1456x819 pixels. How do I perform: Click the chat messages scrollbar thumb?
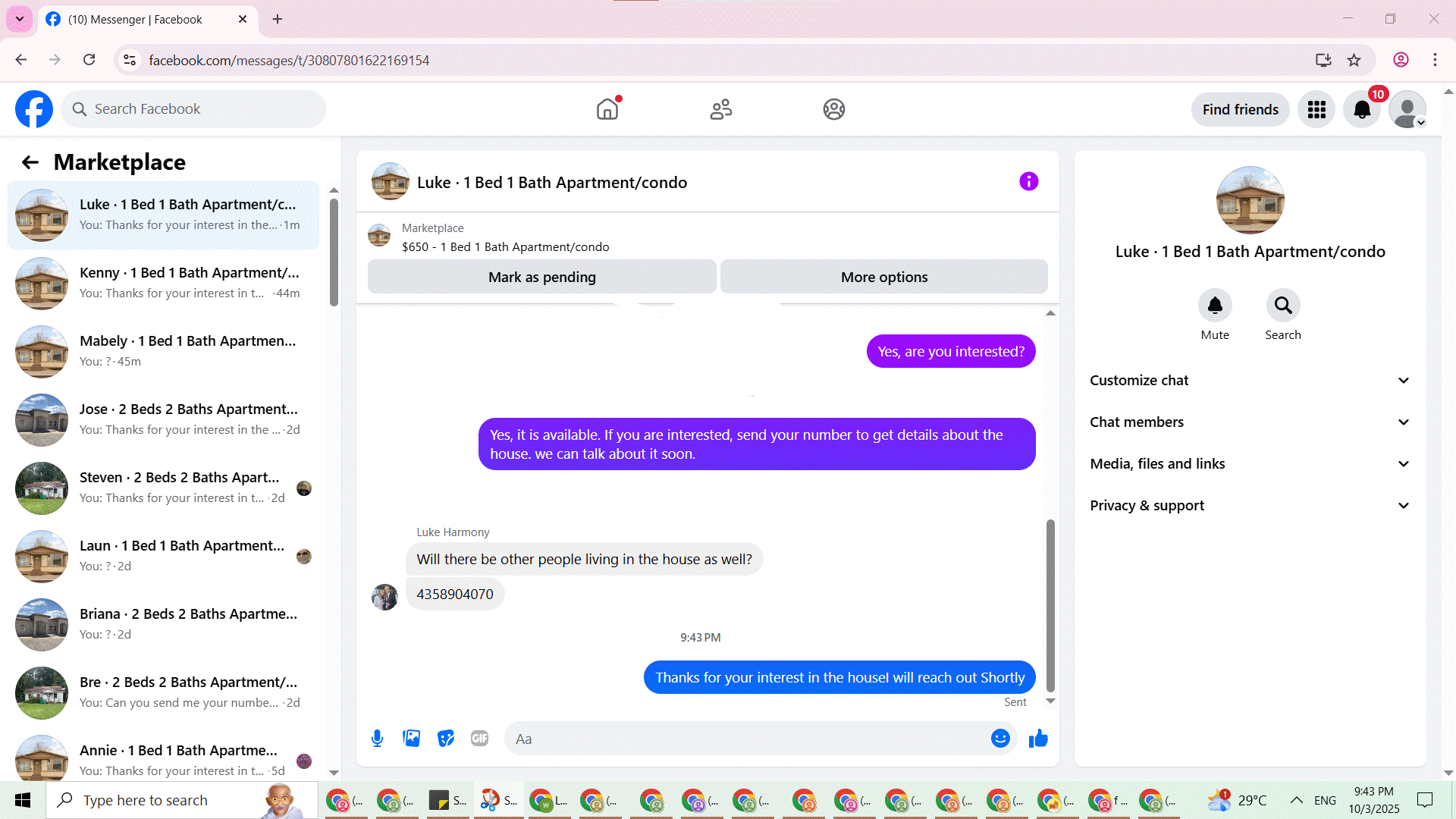click(1050, 605)
